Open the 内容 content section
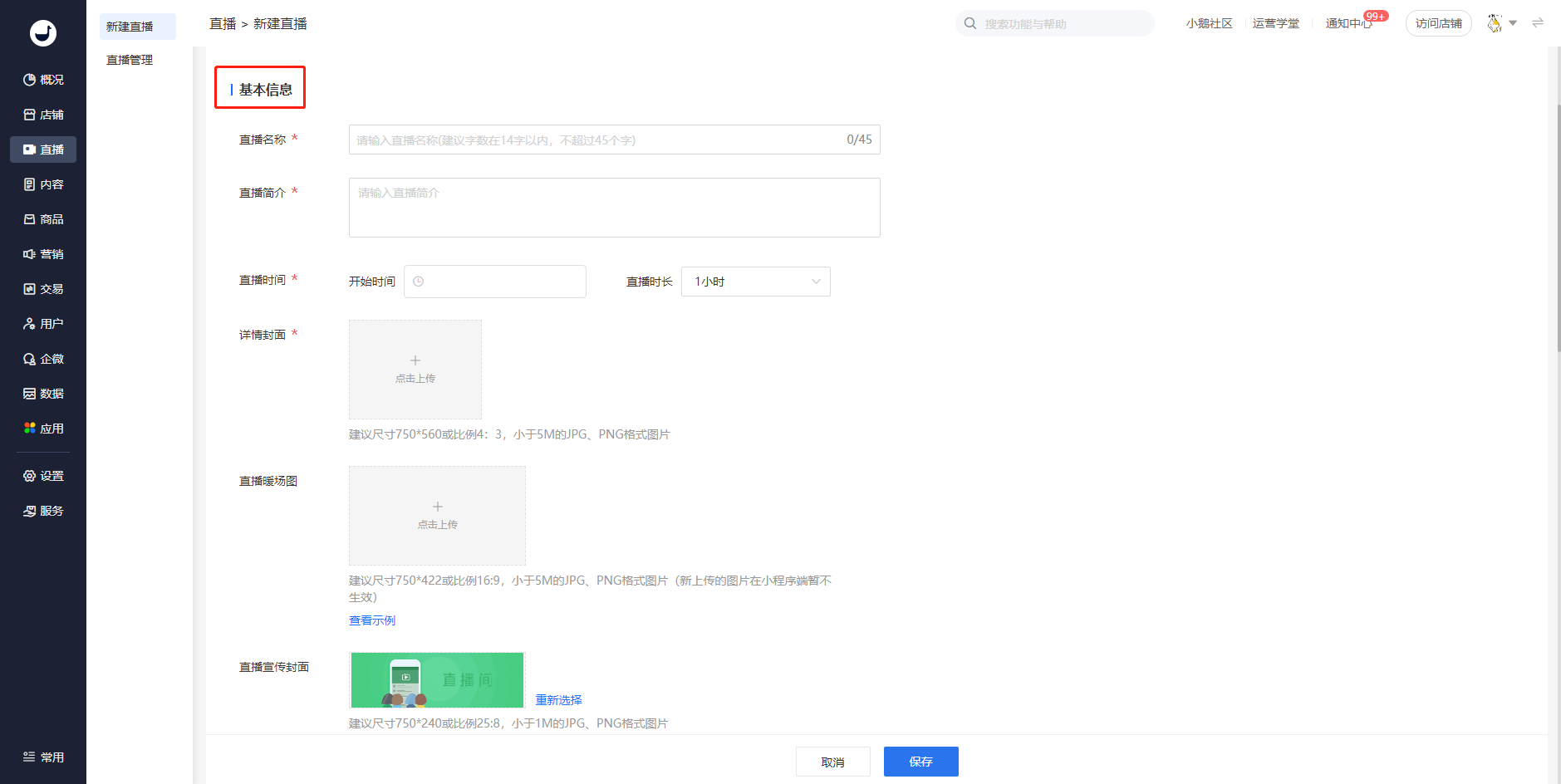1561x784 pixels. pyautogui.click(x=43, y=184)
